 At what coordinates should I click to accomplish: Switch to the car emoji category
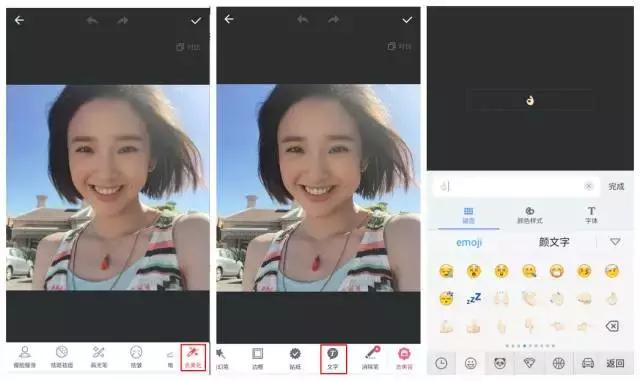(x=588, y=363)
